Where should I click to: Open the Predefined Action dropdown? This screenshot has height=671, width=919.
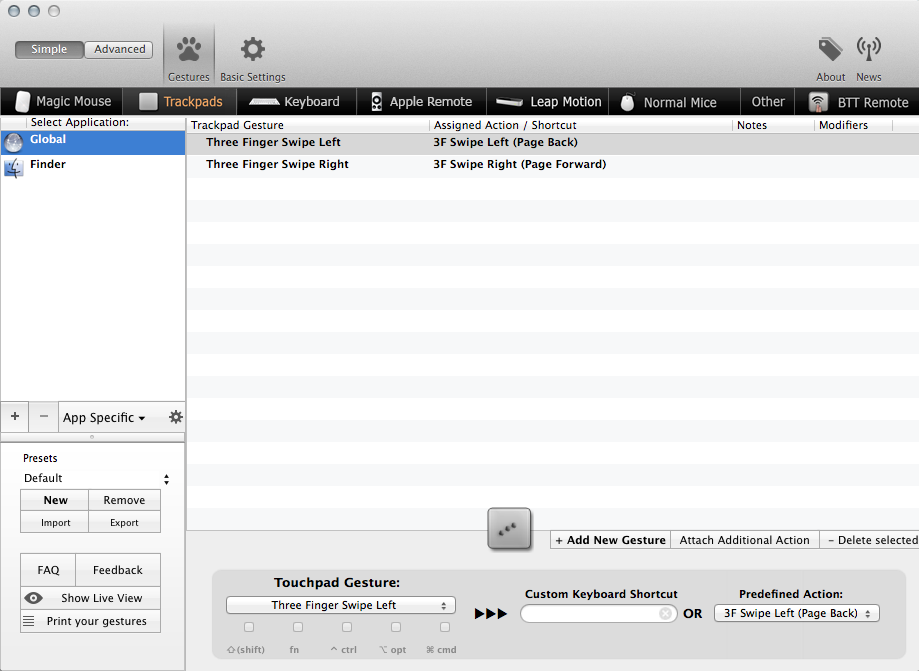pos(797,613)
